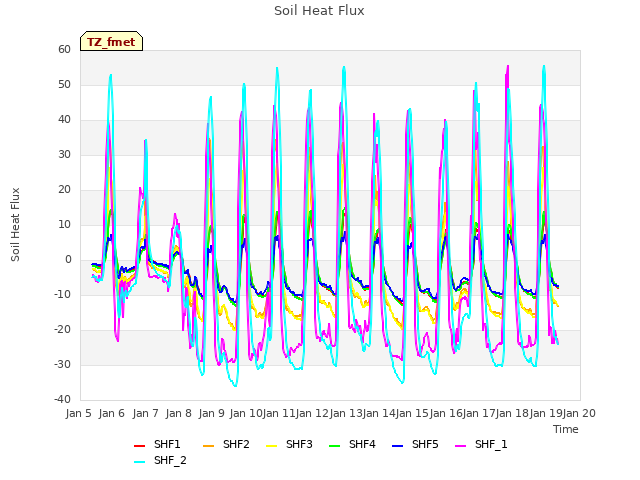Hide the SHF3 series via legend
The width and height of the screenshot is (640, 480).
pos(299,444)
